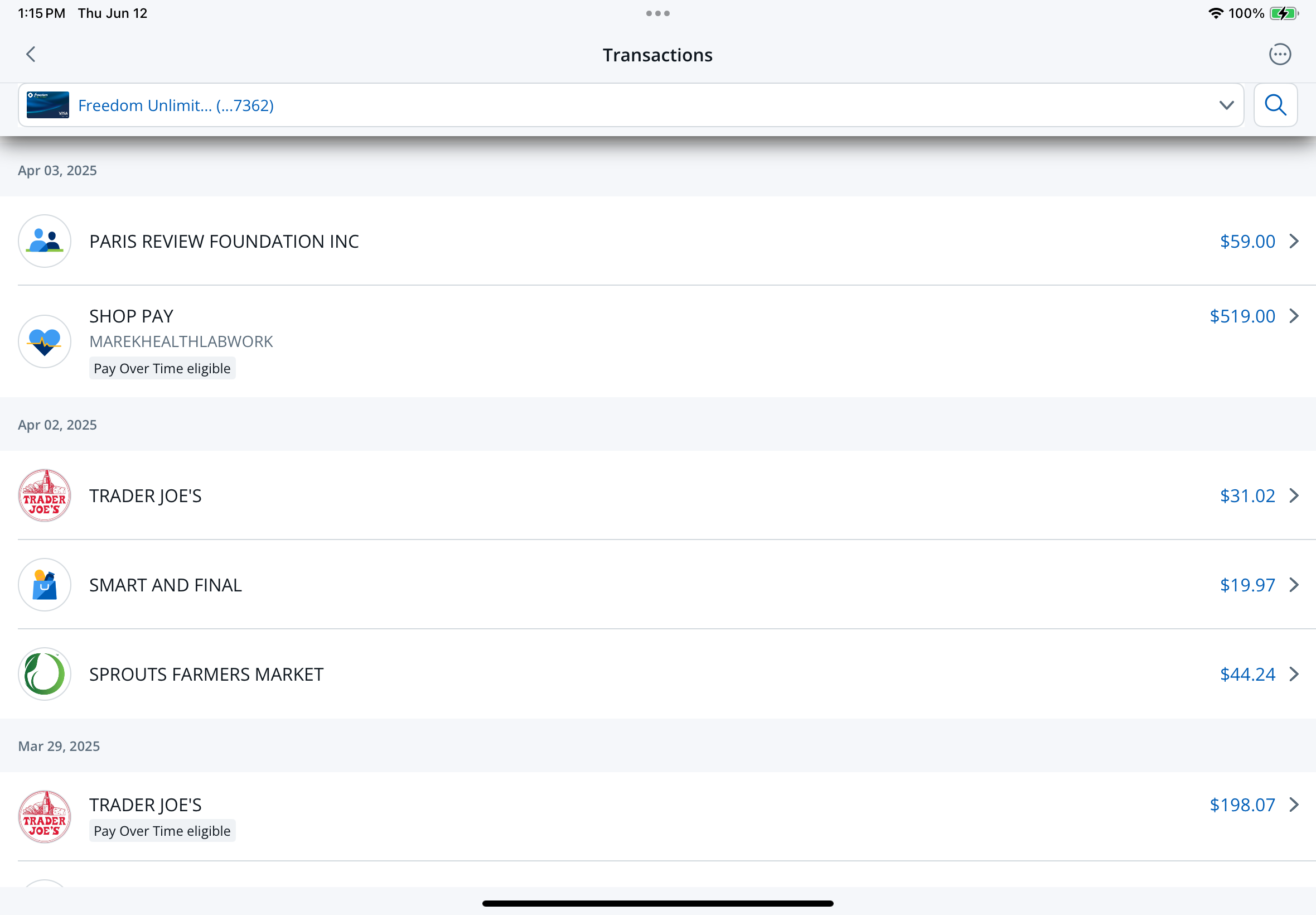1316x915 pixels.
Task: Tap the Apr 02, 2025 date header
Action: click(x=57, y=425)
